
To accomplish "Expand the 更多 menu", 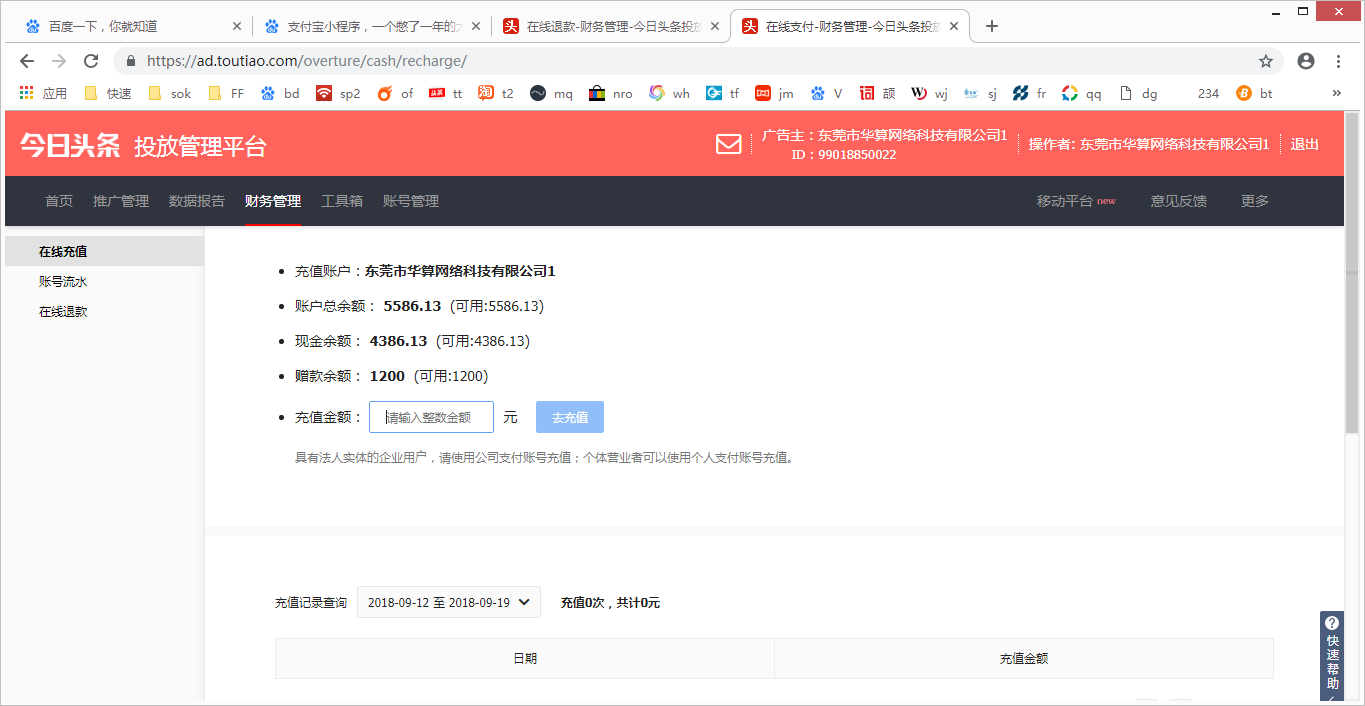I will coord(1255,201).
